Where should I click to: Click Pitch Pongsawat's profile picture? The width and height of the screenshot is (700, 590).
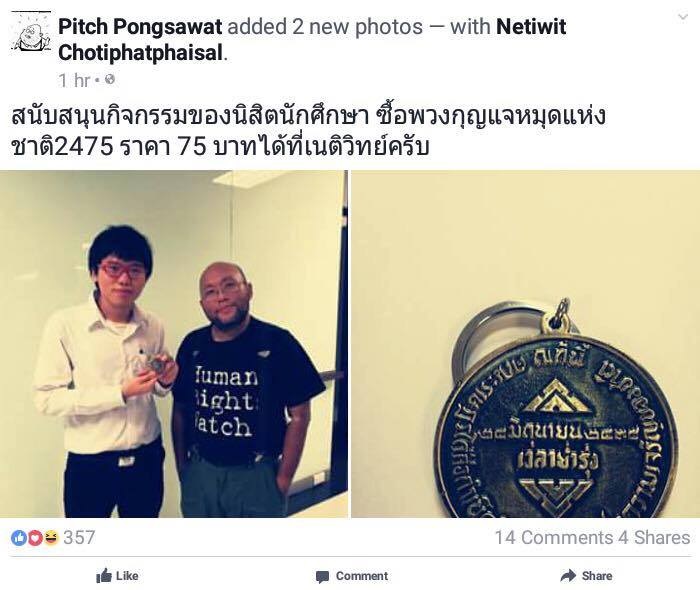[x=31, y=34]
